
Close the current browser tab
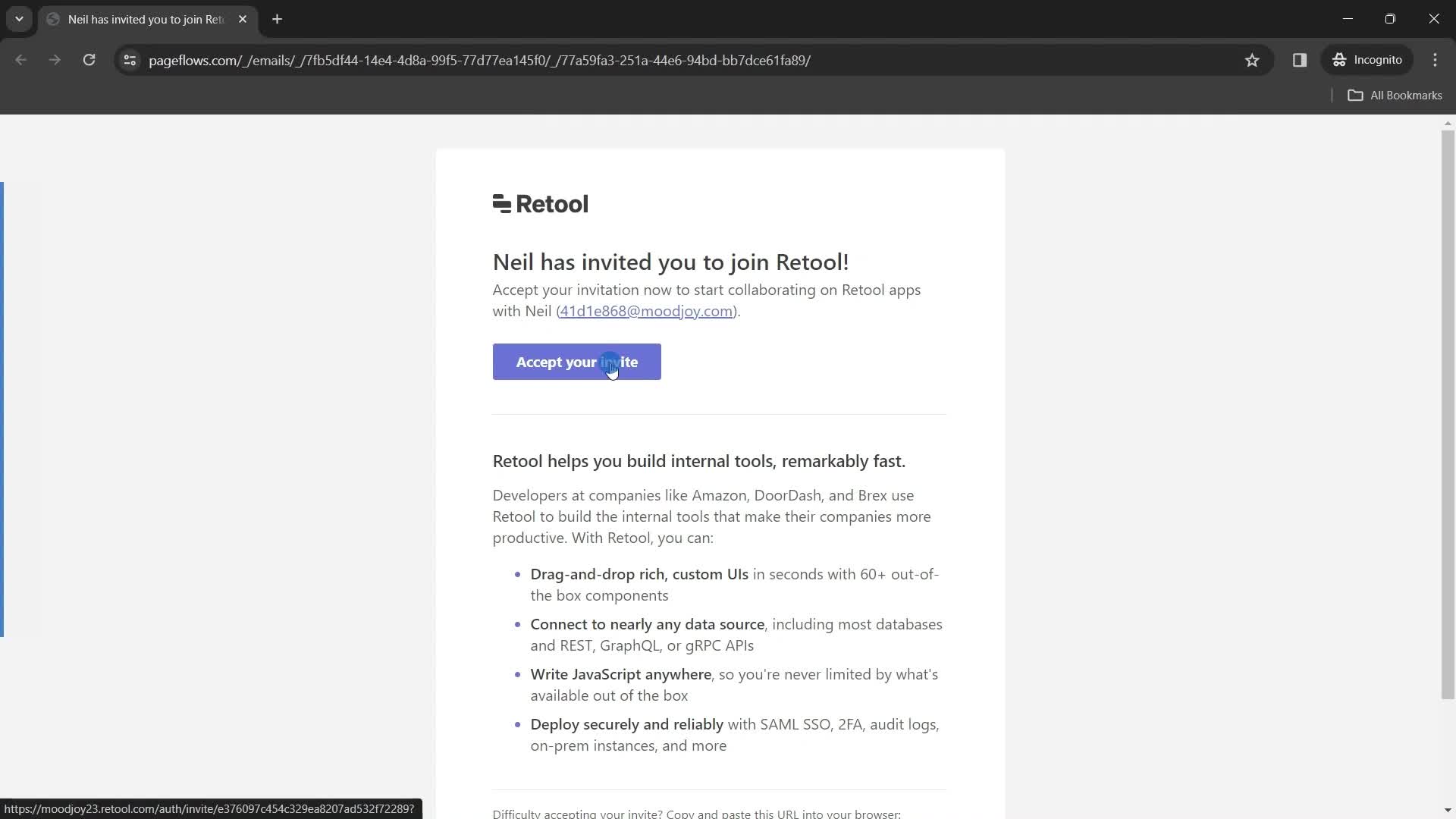[242, 19]
